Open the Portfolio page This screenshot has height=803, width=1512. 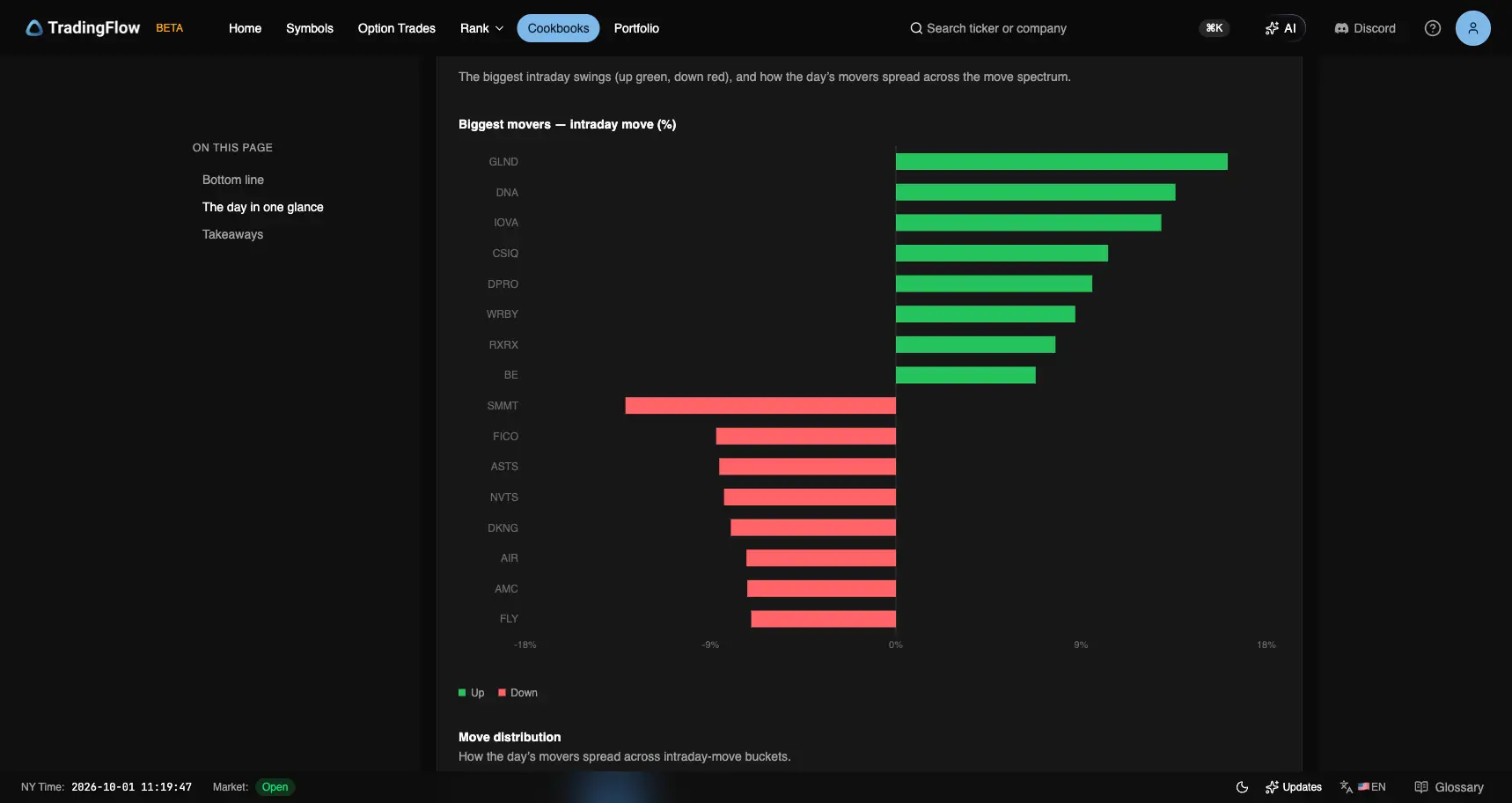pos(636,28)
